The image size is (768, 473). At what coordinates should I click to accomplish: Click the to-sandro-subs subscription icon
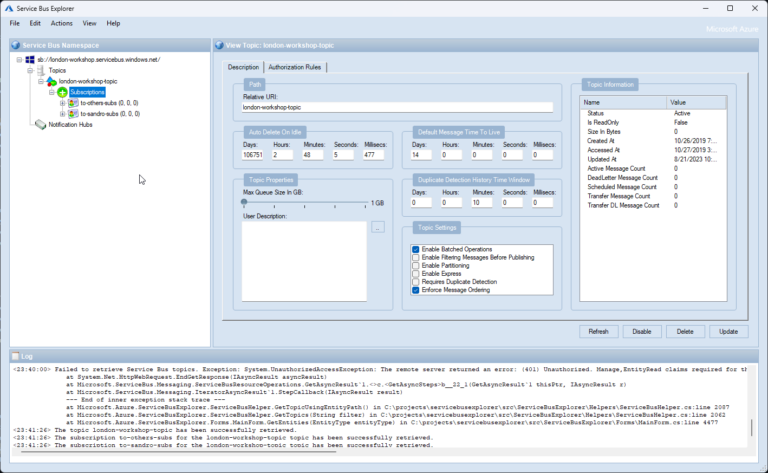(73, 114)
